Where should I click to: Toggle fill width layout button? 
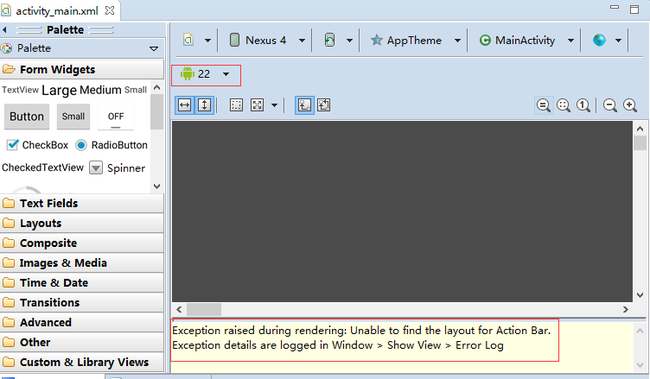[x=184, y=105]
